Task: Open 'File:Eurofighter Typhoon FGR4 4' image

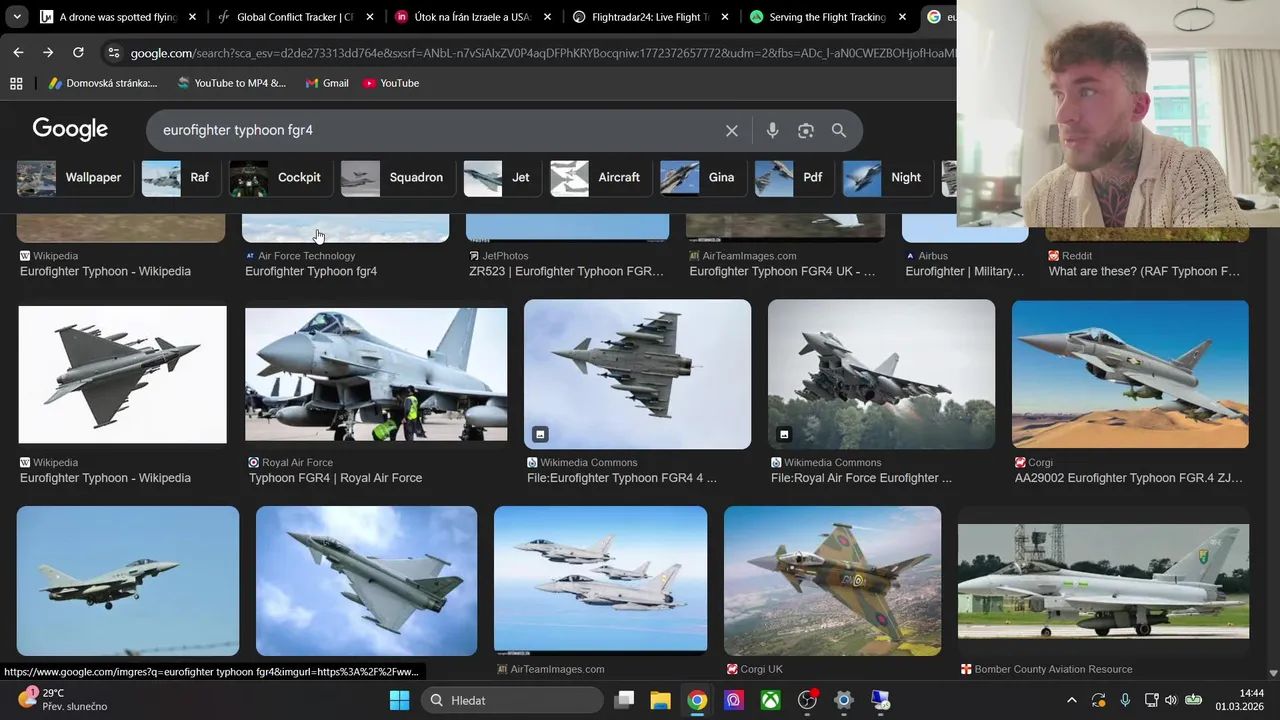Action: click(637, 374)
